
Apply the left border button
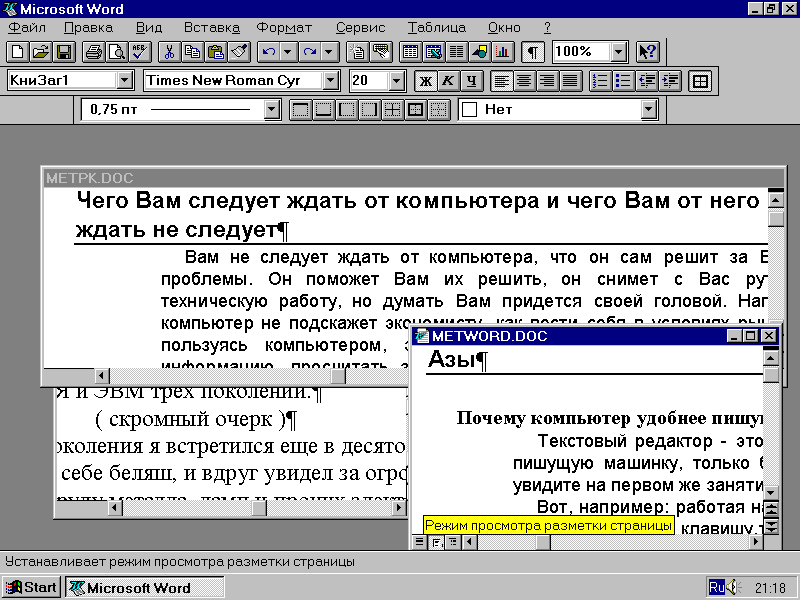(346, 110)
